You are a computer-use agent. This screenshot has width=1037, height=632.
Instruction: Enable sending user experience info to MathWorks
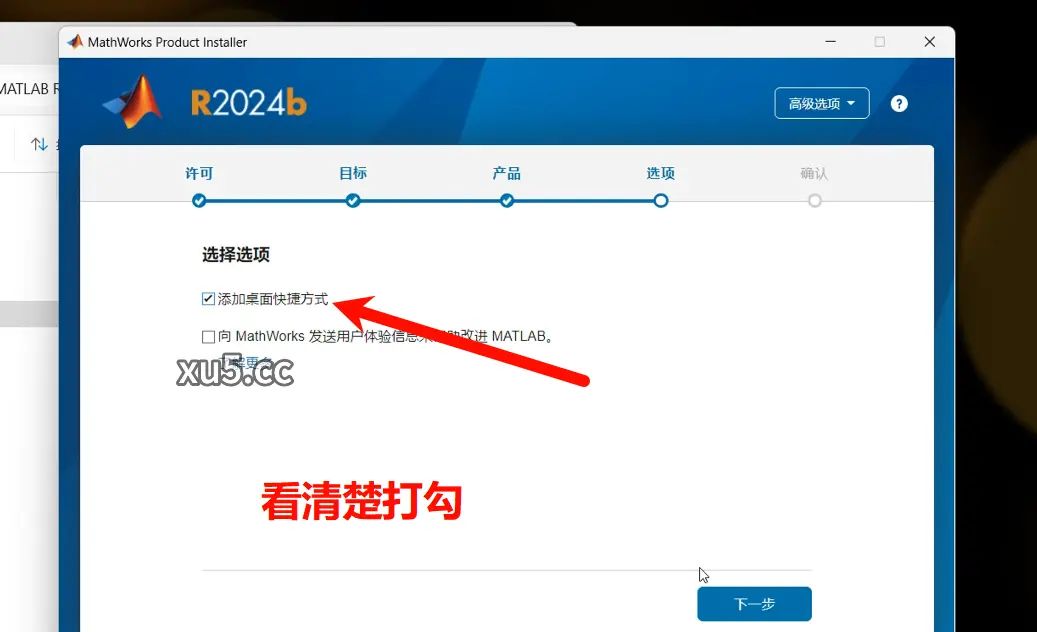[x=207, y=336]
